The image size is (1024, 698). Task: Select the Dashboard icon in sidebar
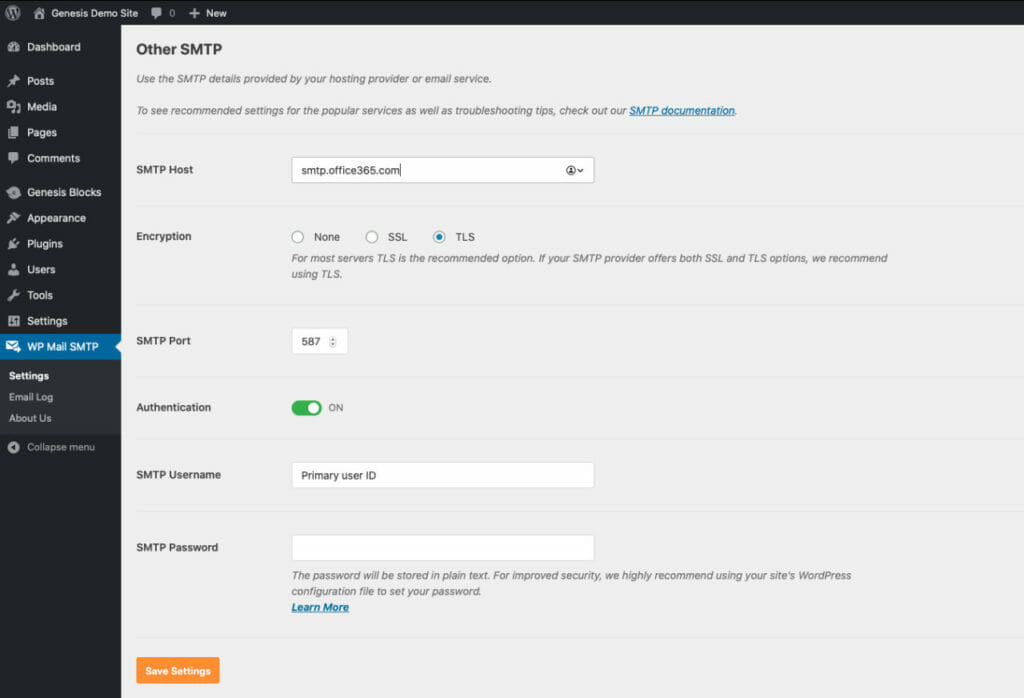pos(14,47)
